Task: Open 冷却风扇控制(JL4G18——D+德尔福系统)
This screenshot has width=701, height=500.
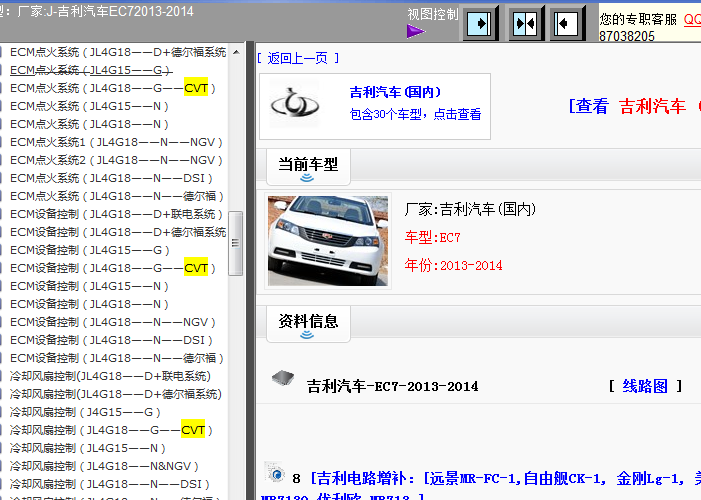Action: 116,394
